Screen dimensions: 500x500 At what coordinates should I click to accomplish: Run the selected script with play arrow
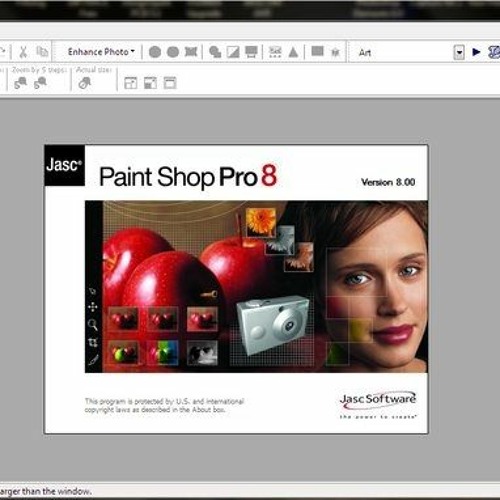(x=476, y=52)
